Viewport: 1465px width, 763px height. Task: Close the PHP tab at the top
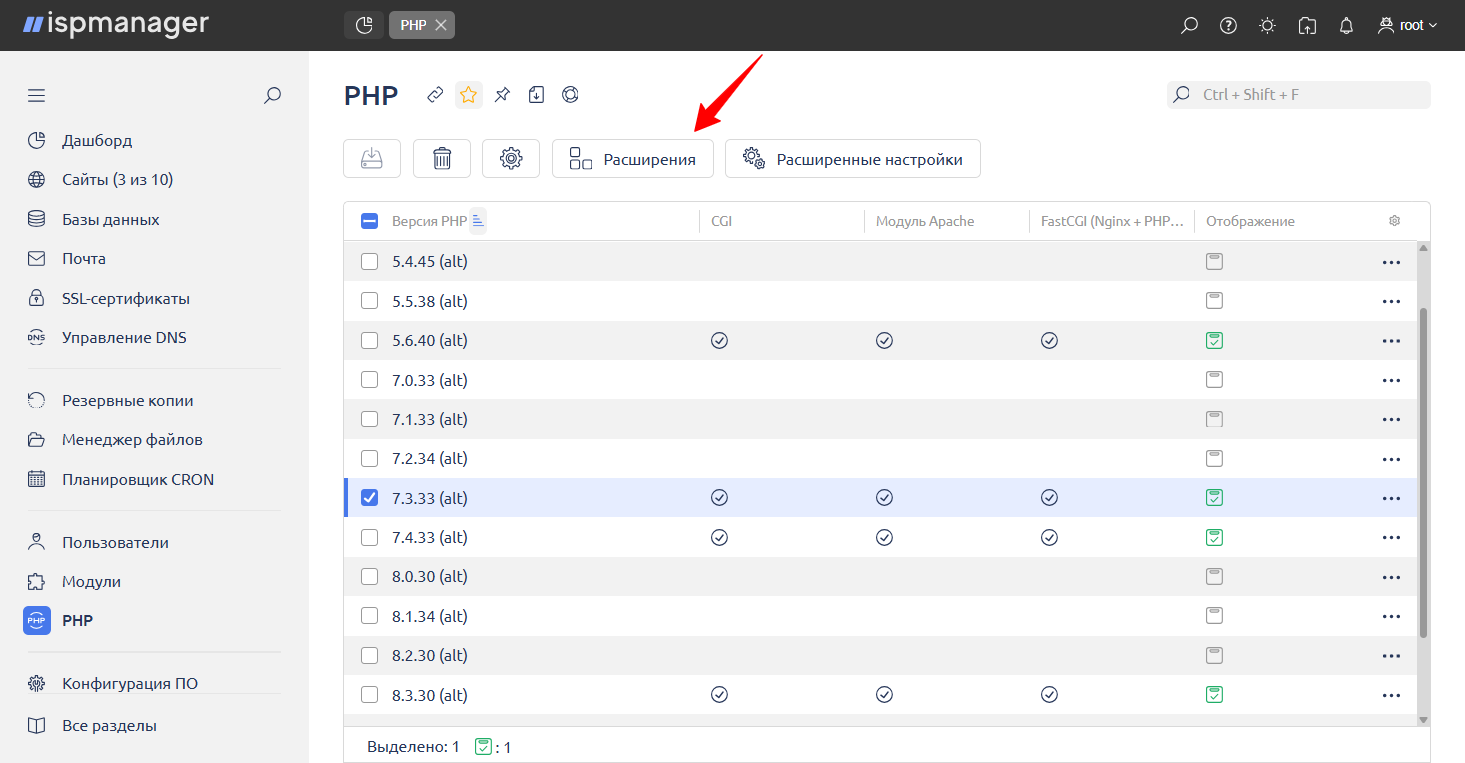coord(441,25)
